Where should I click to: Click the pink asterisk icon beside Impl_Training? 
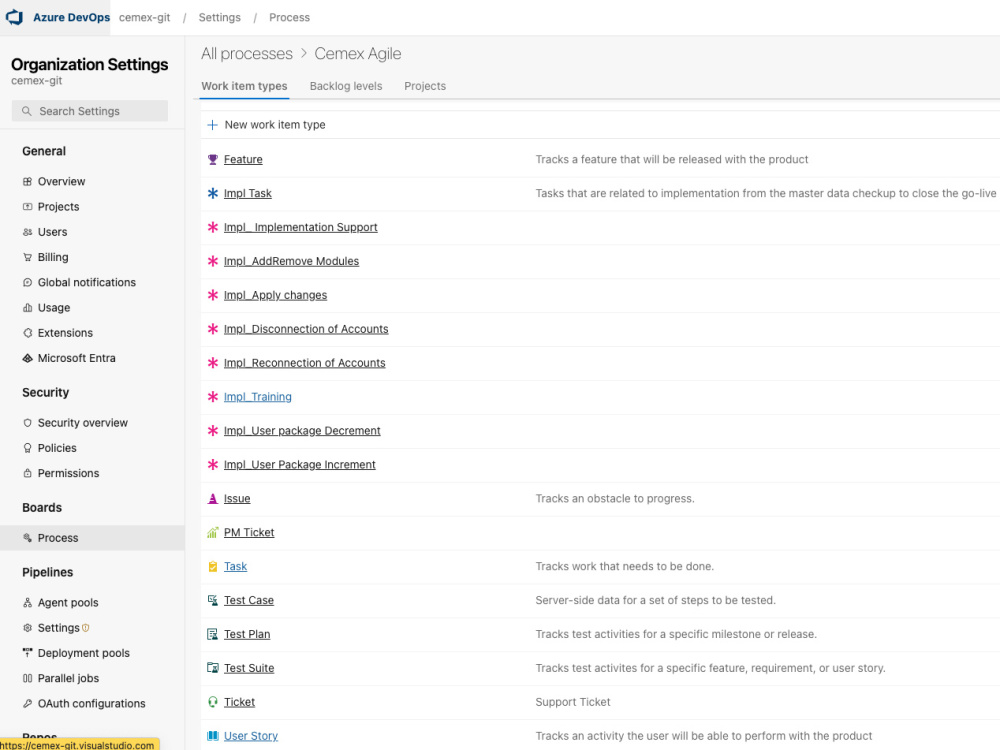tap(213, 397)
